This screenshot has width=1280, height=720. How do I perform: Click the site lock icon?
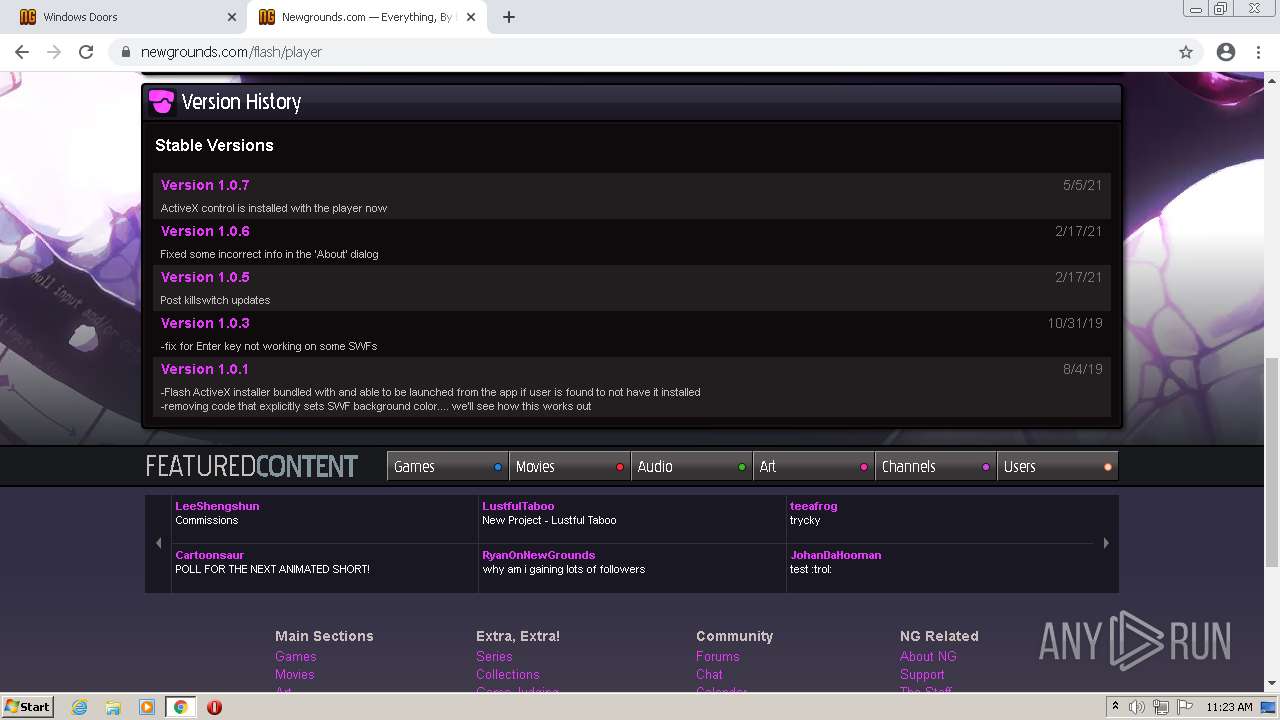tap(126, 52)
